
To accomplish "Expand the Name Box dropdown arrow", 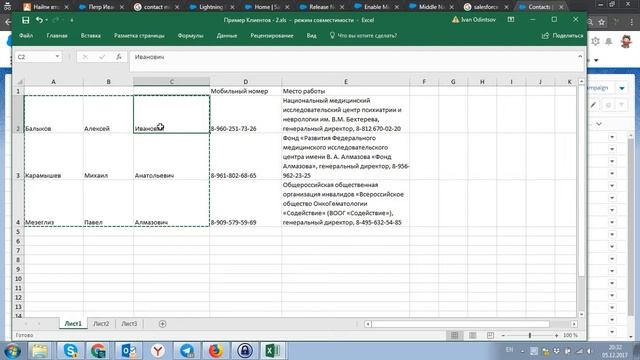I will [58, 57].
